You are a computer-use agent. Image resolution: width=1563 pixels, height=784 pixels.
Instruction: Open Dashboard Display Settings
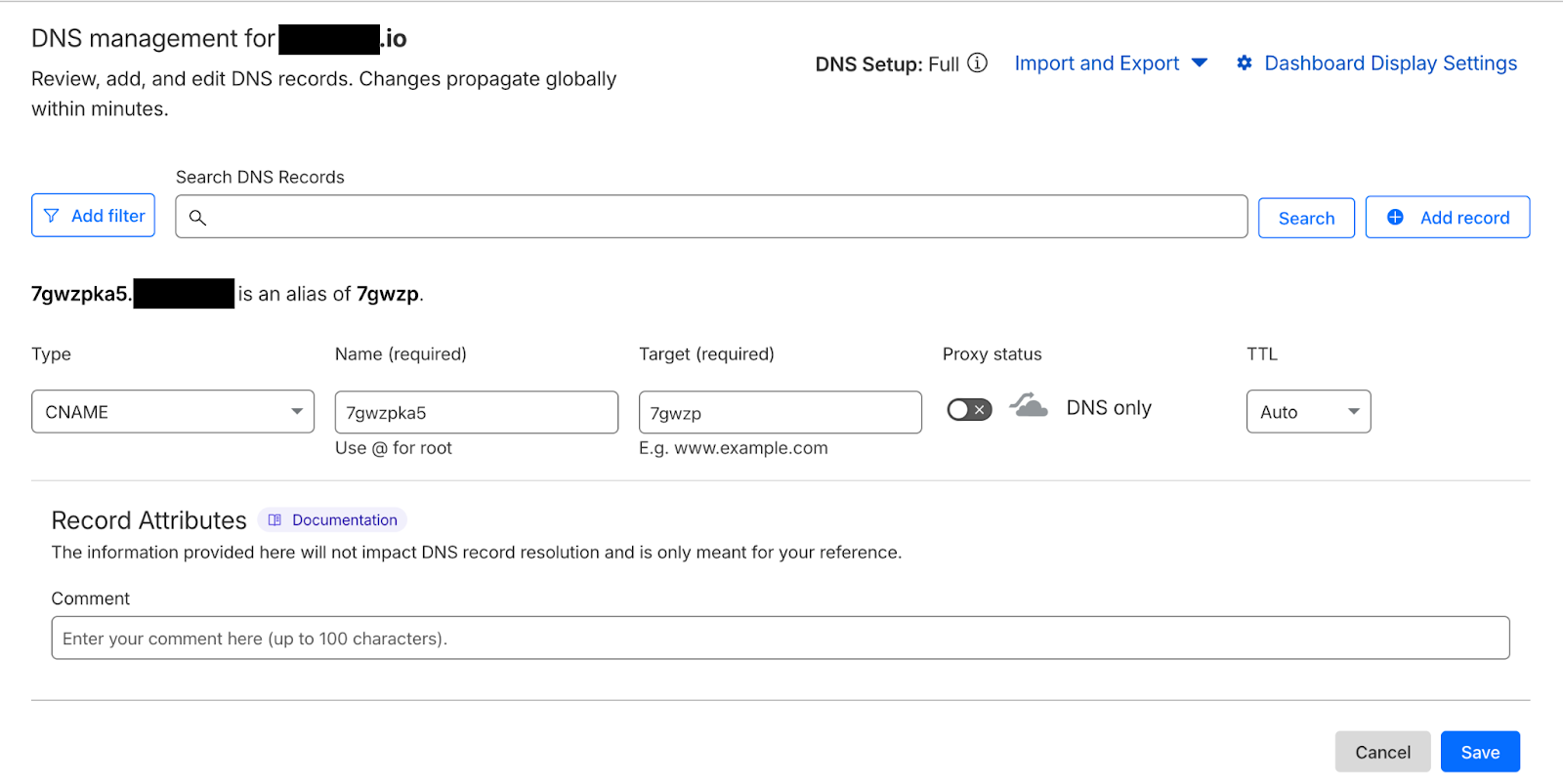(x=1390, y=63)
